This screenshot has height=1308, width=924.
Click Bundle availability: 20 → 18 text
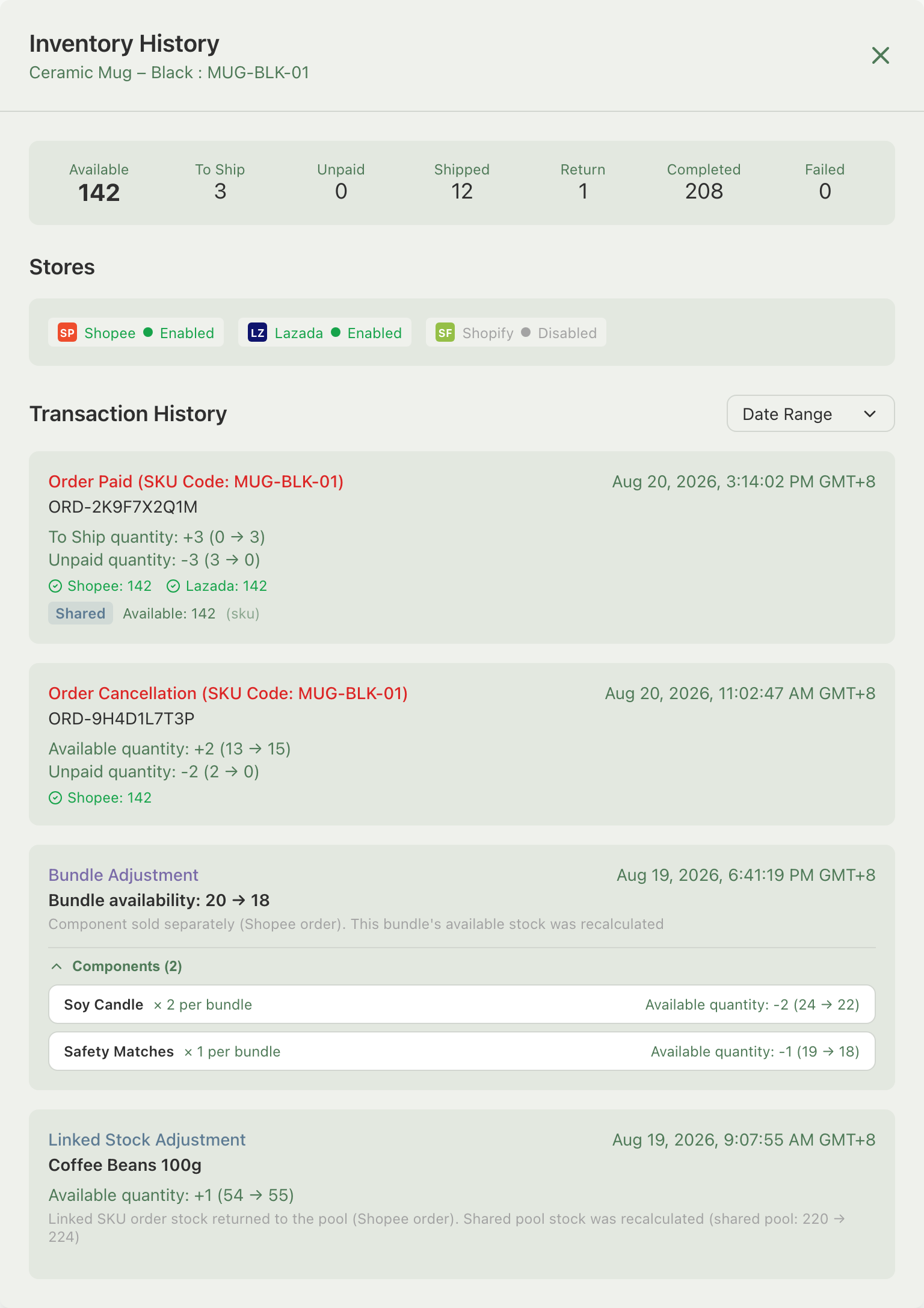pyautogui.click(x=159, y=901)
